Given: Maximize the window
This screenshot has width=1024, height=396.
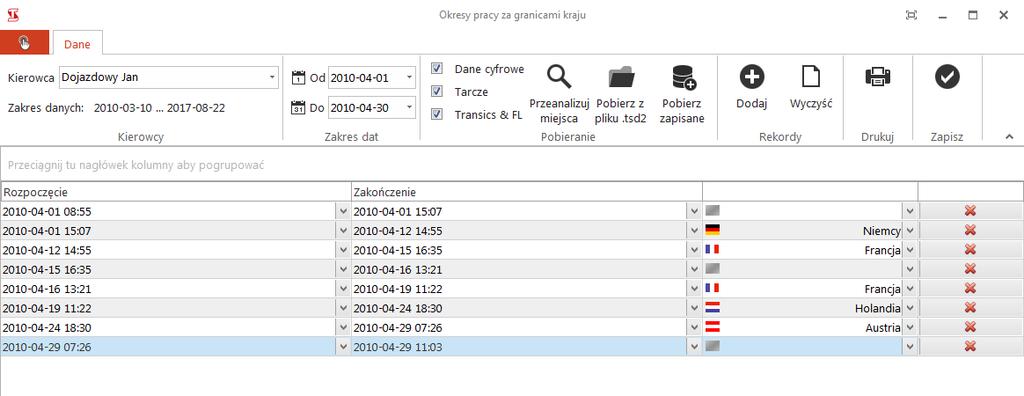Looking at the screenshot, I should pyautogui.click(x=973, y=16).
